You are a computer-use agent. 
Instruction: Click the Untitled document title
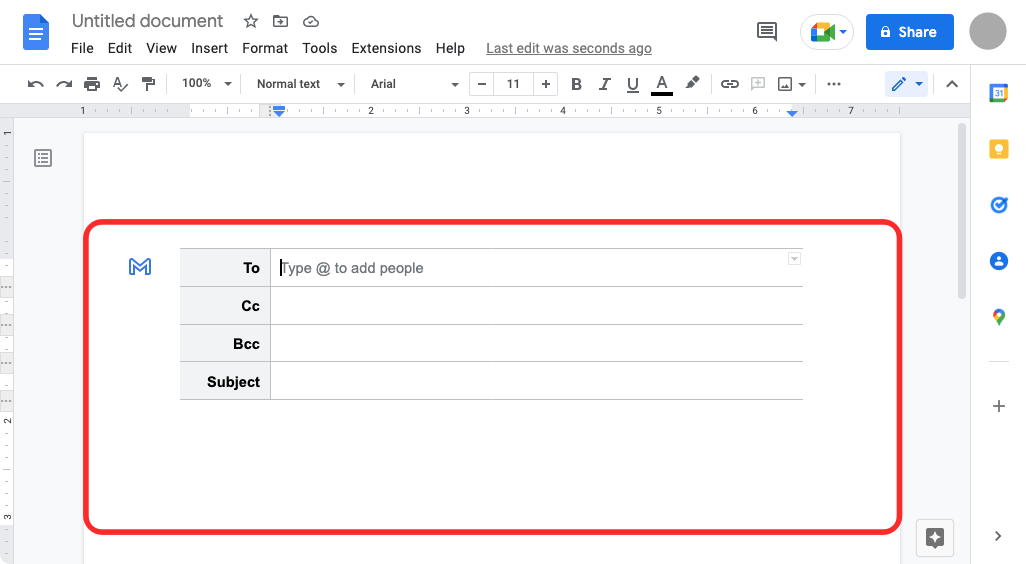click(147, 21)
